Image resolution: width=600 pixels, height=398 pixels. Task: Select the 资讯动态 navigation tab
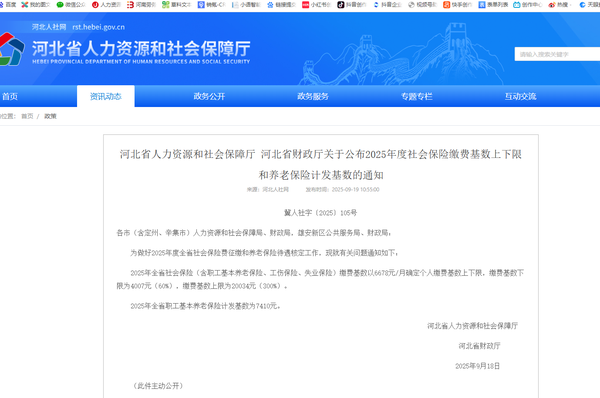coord(106,96)
